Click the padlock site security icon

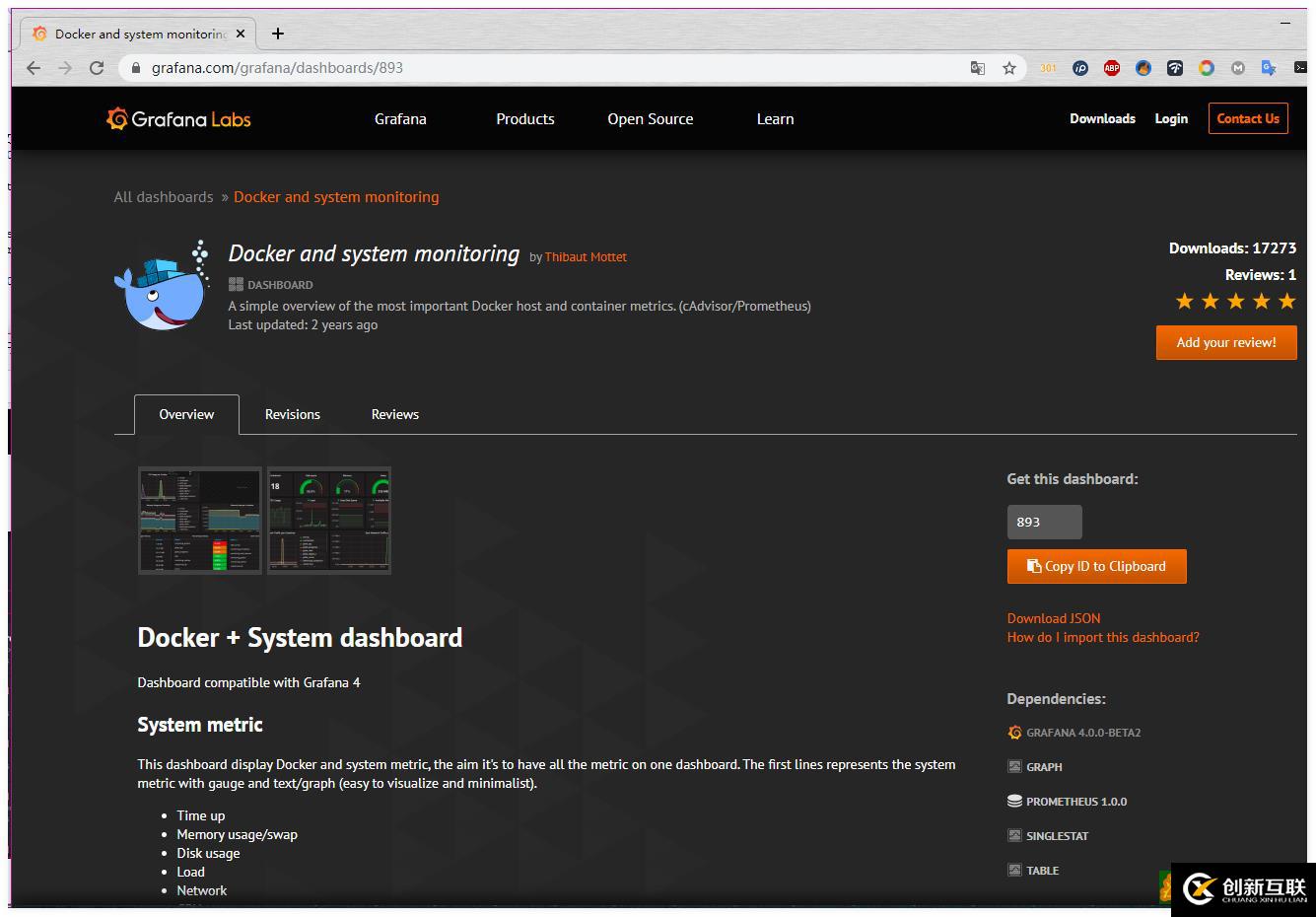click(136, 68)
